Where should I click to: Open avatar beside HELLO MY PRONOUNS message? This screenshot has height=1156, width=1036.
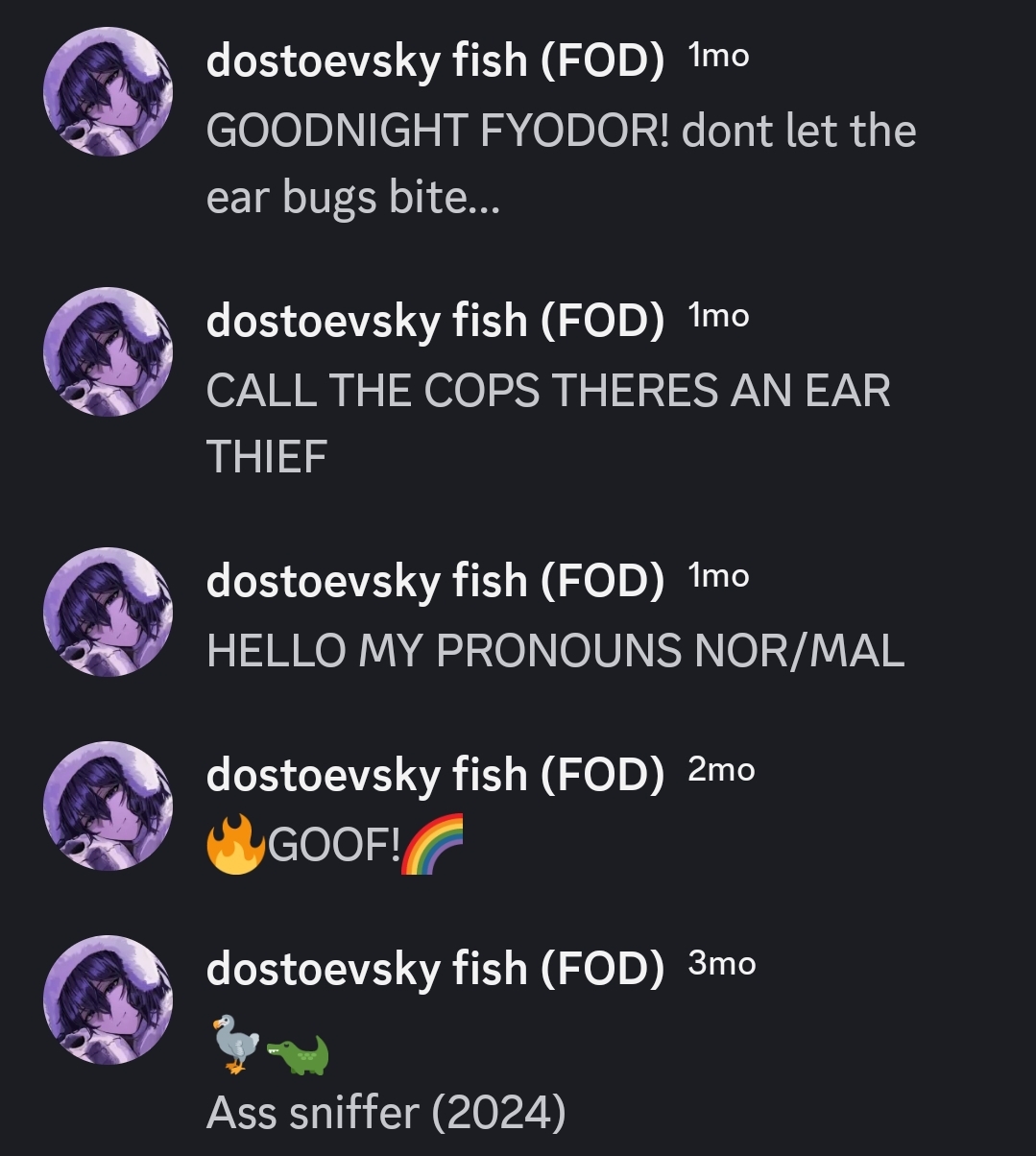tap(108, 612)
